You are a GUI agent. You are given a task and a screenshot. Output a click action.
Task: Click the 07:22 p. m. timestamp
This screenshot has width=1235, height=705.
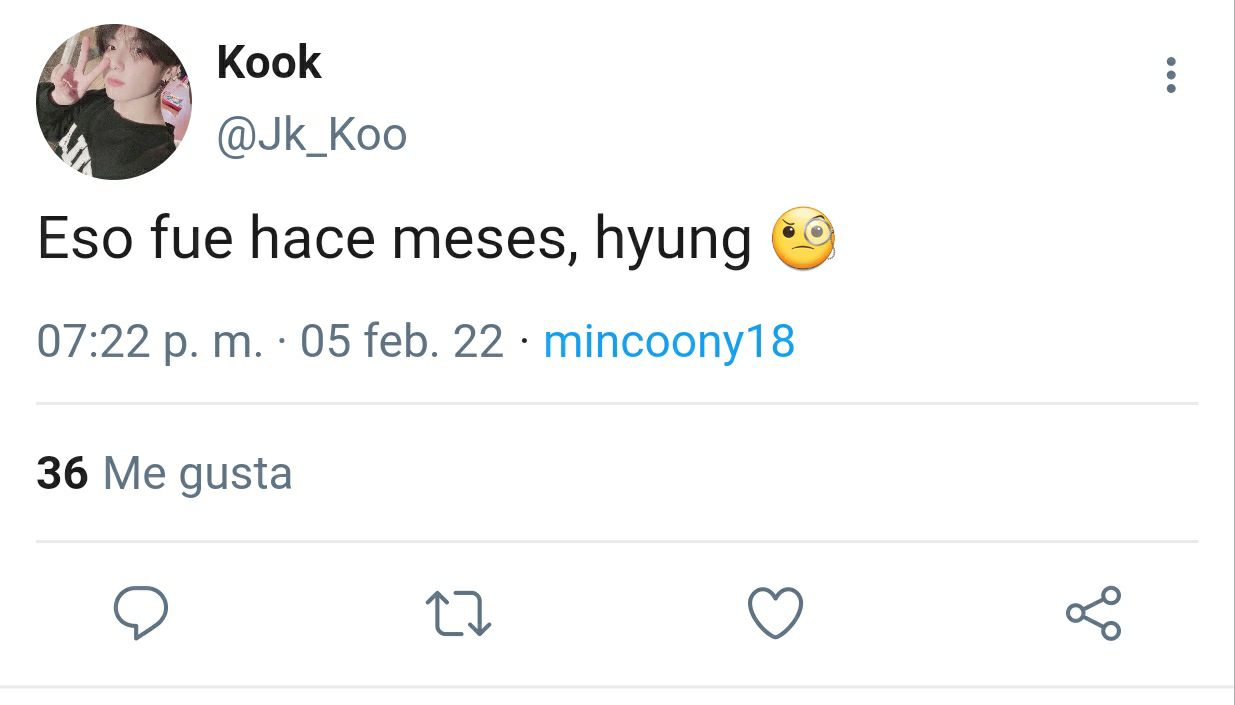tap(150, 343)
